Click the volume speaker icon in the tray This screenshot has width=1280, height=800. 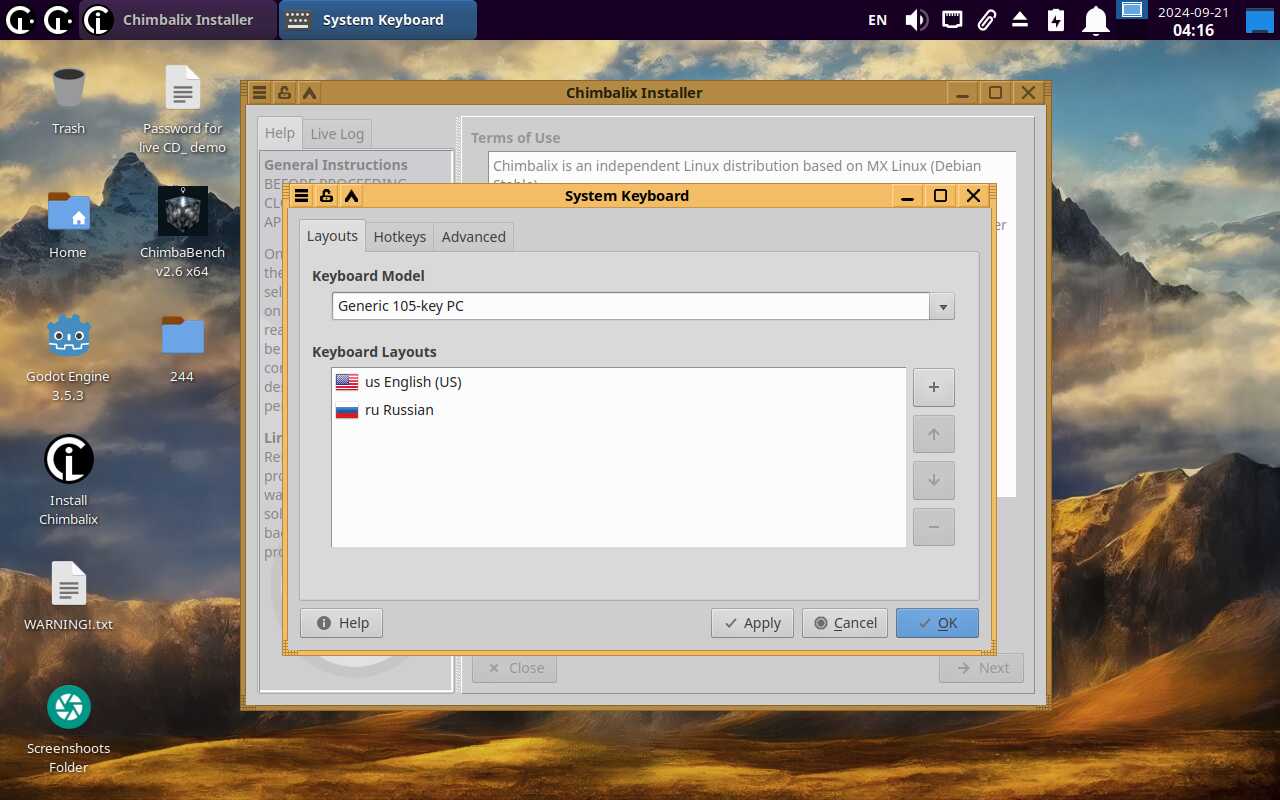pyautogui.click(x=916, y=20)
